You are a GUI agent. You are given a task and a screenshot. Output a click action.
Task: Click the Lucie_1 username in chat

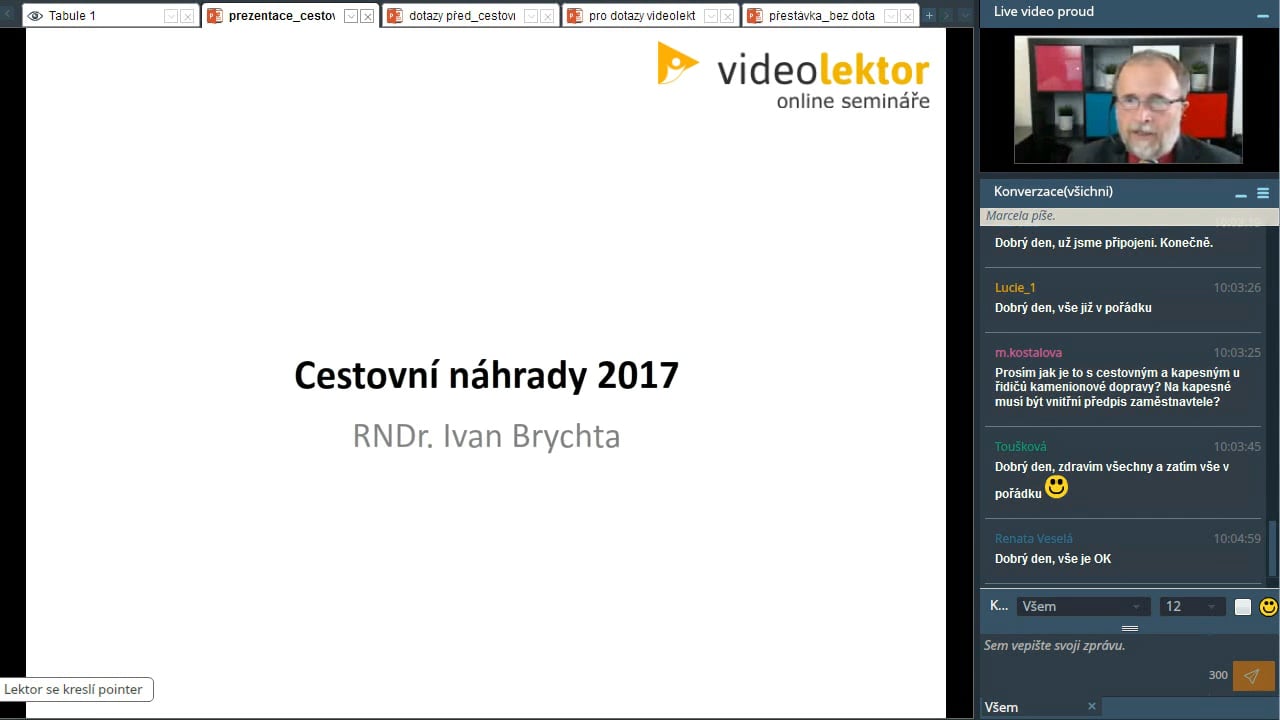pyautogui.click(x=1015, y=288)
